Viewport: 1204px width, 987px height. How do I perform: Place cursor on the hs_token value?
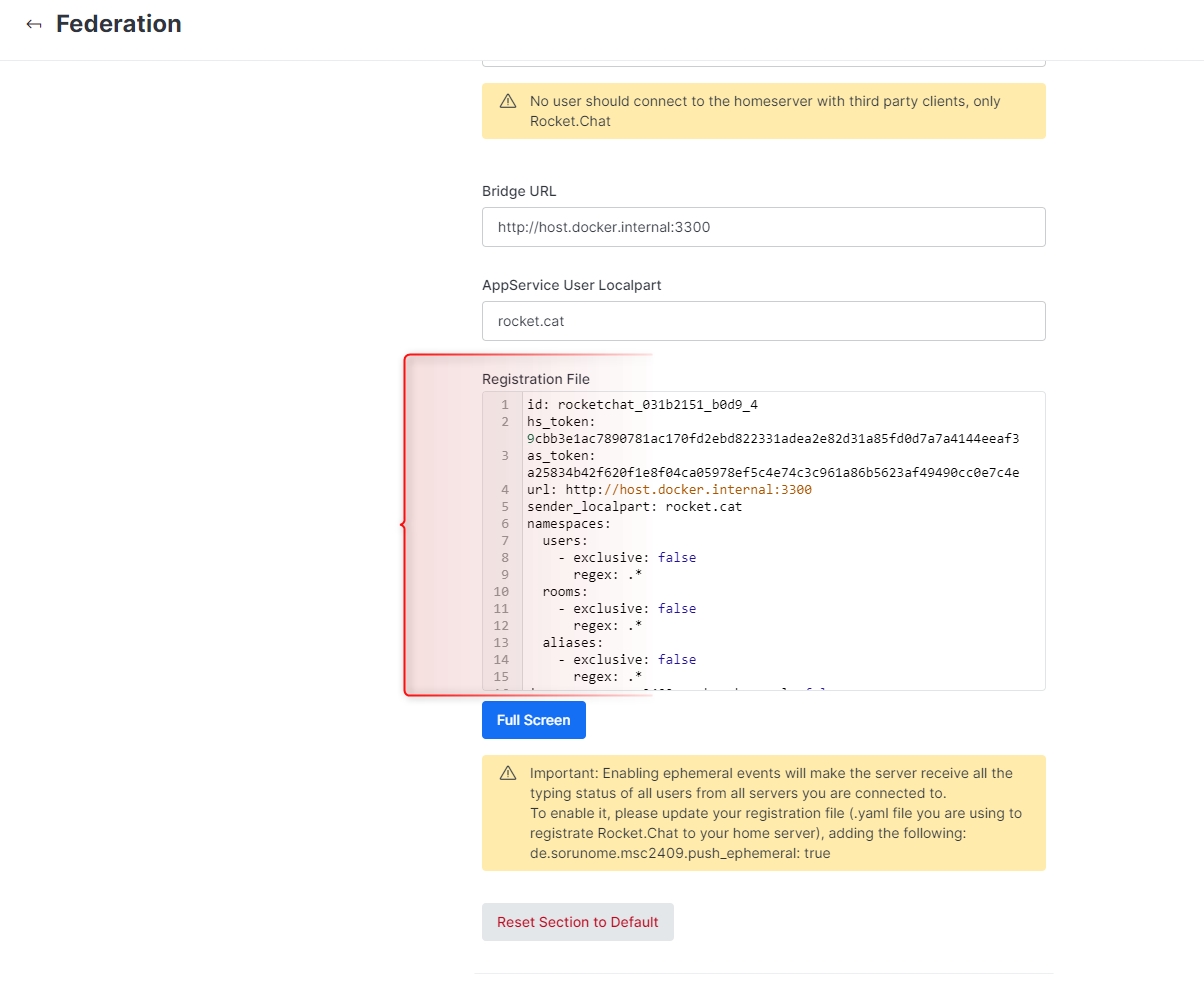[772, 439]
